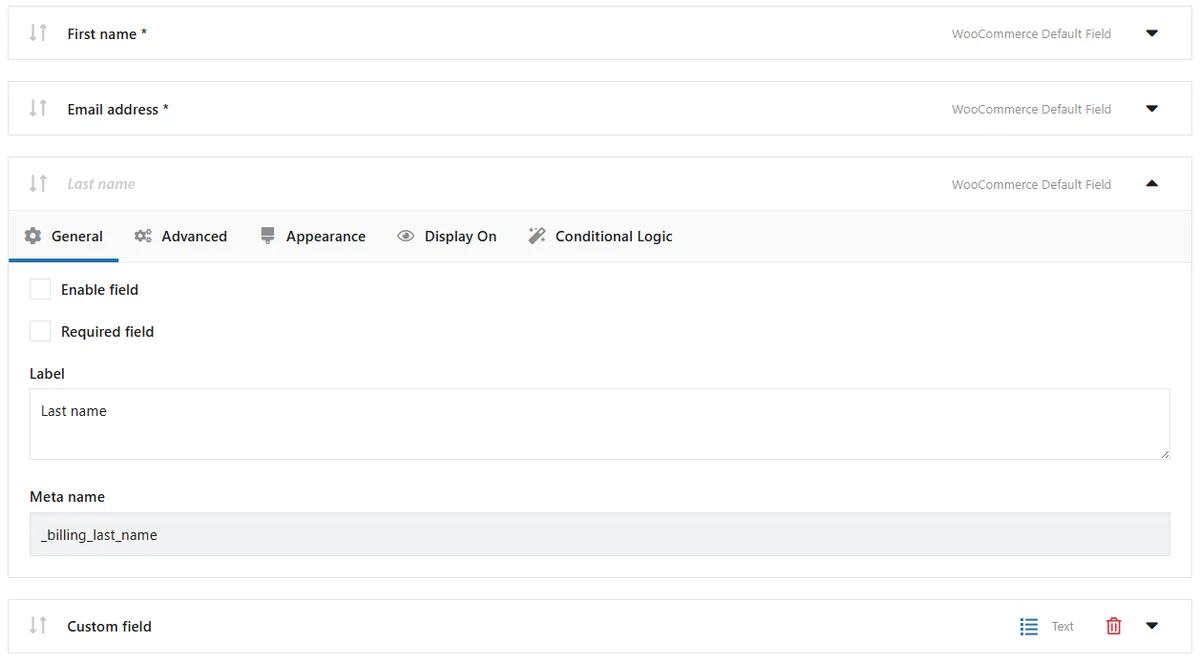The image size is (1200, 663).
Task: Click the Required field label text
Action: 107,332
